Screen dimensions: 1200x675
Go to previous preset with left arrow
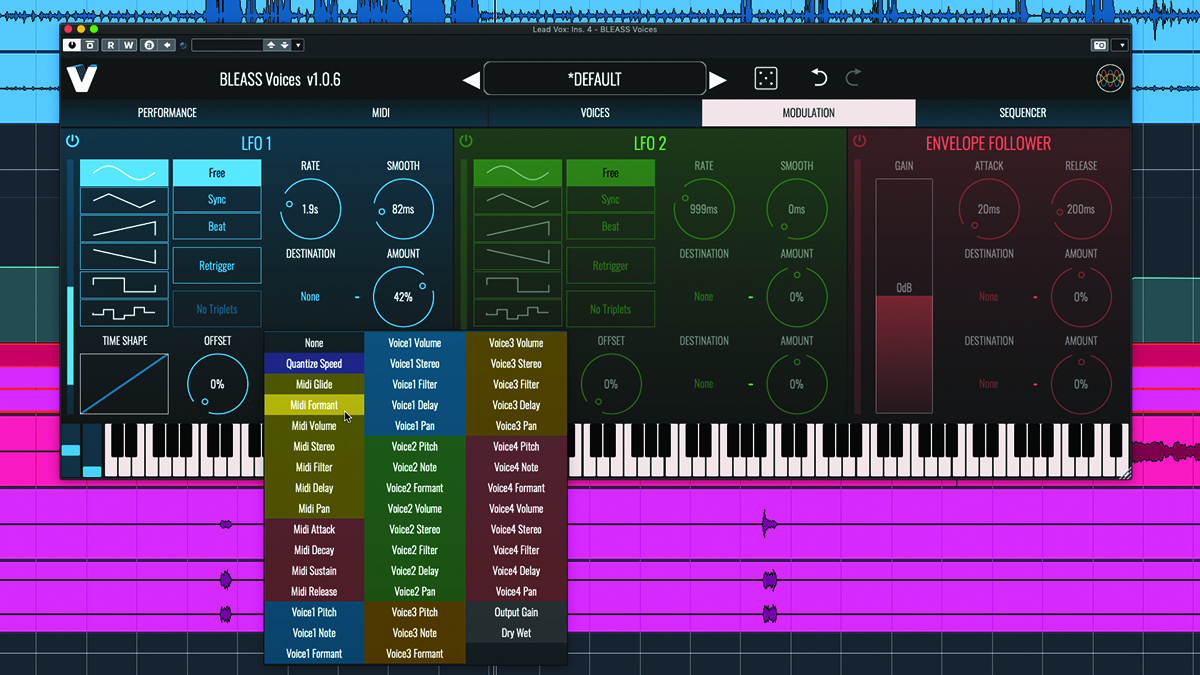point(471,80)
